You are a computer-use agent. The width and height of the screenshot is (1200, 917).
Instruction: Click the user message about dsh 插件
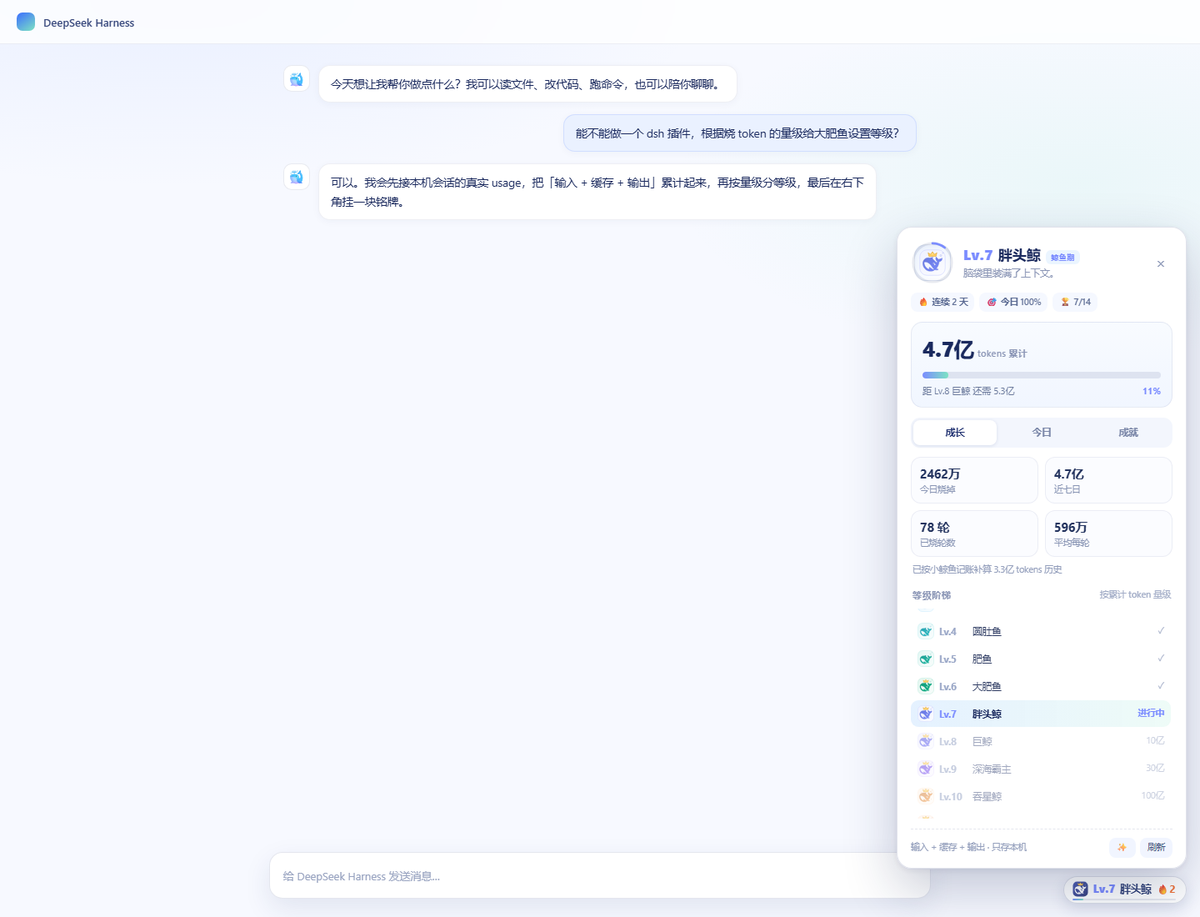coord(739,133)
